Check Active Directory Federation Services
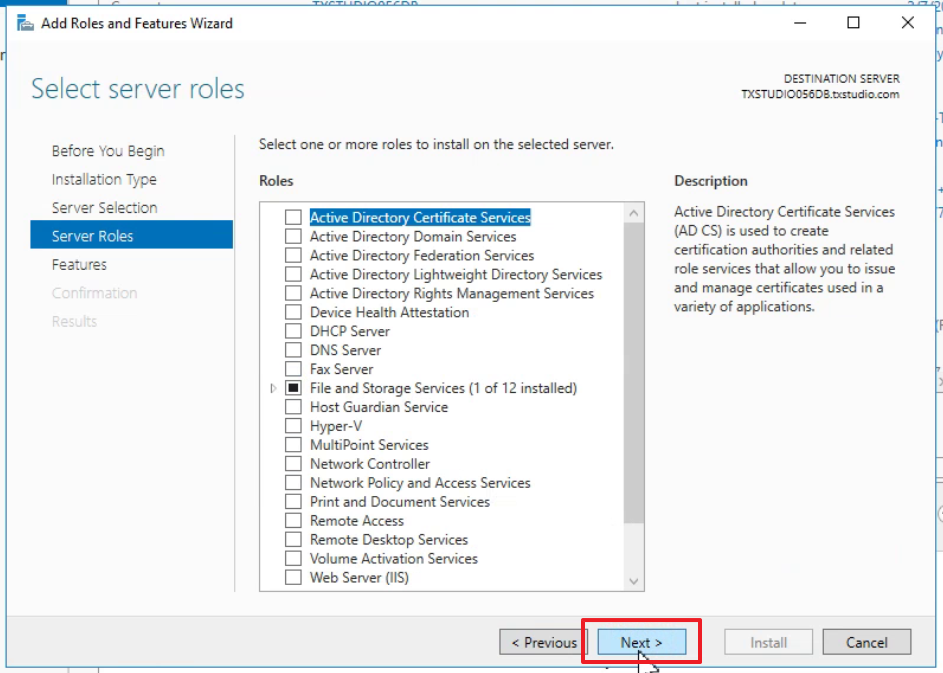943x673 pixels. (x=293, y=255)
